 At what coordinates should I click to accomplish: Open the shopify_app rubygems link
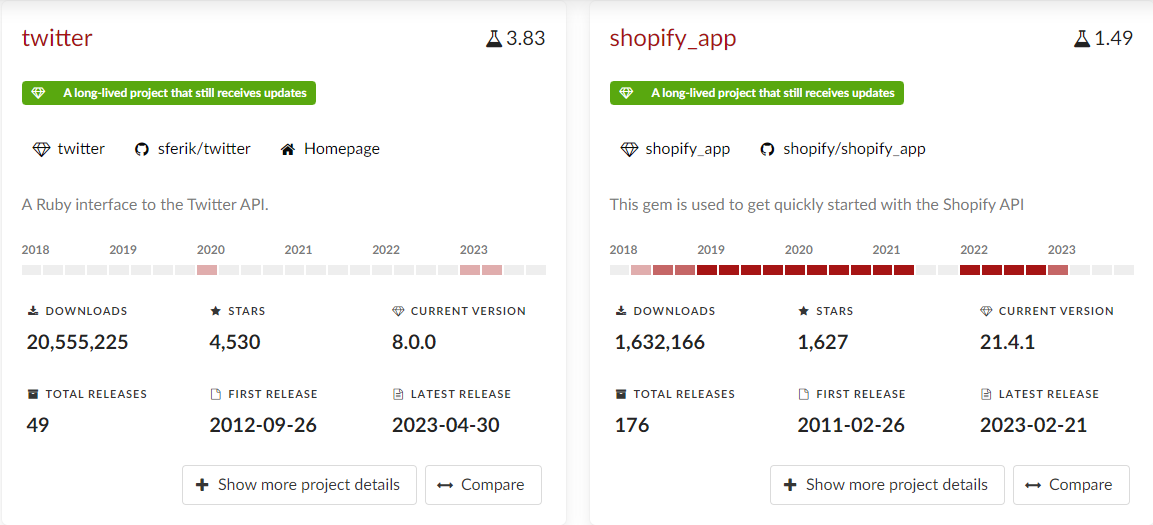[676, 149]
